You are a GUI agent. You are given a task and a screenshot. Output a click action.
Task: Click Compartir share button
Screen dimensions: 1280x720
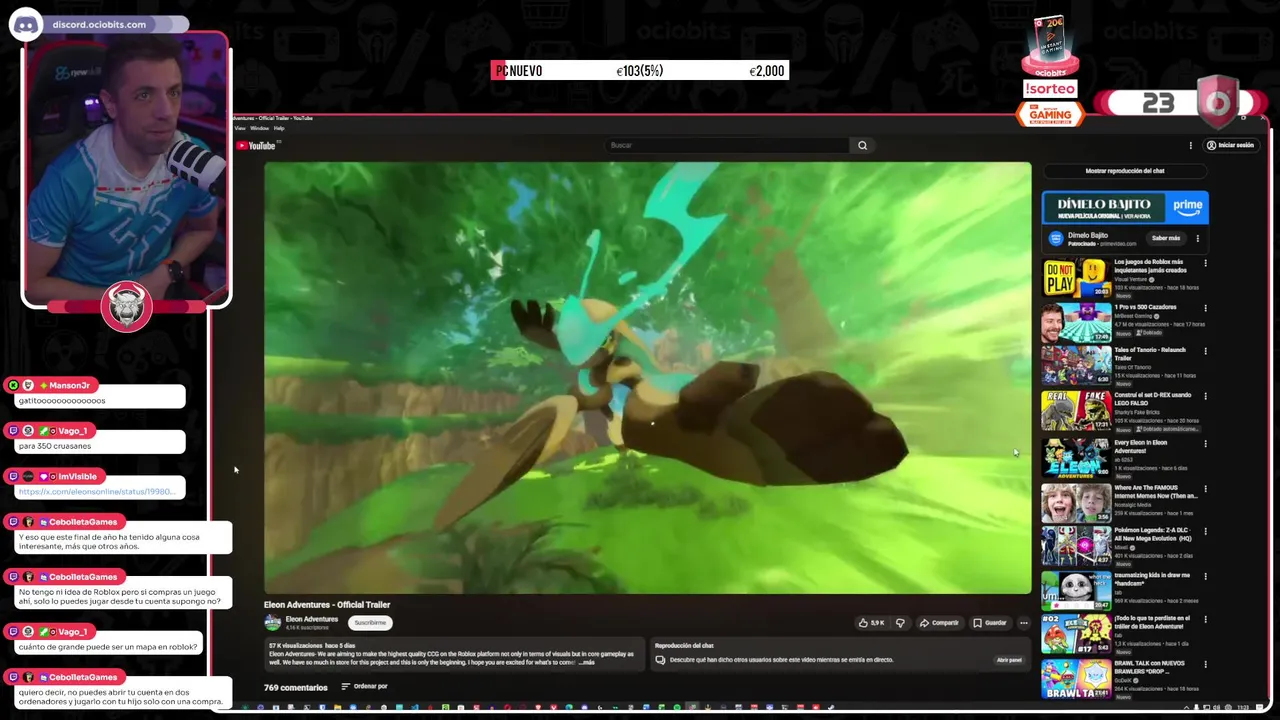tap(939, 623)
